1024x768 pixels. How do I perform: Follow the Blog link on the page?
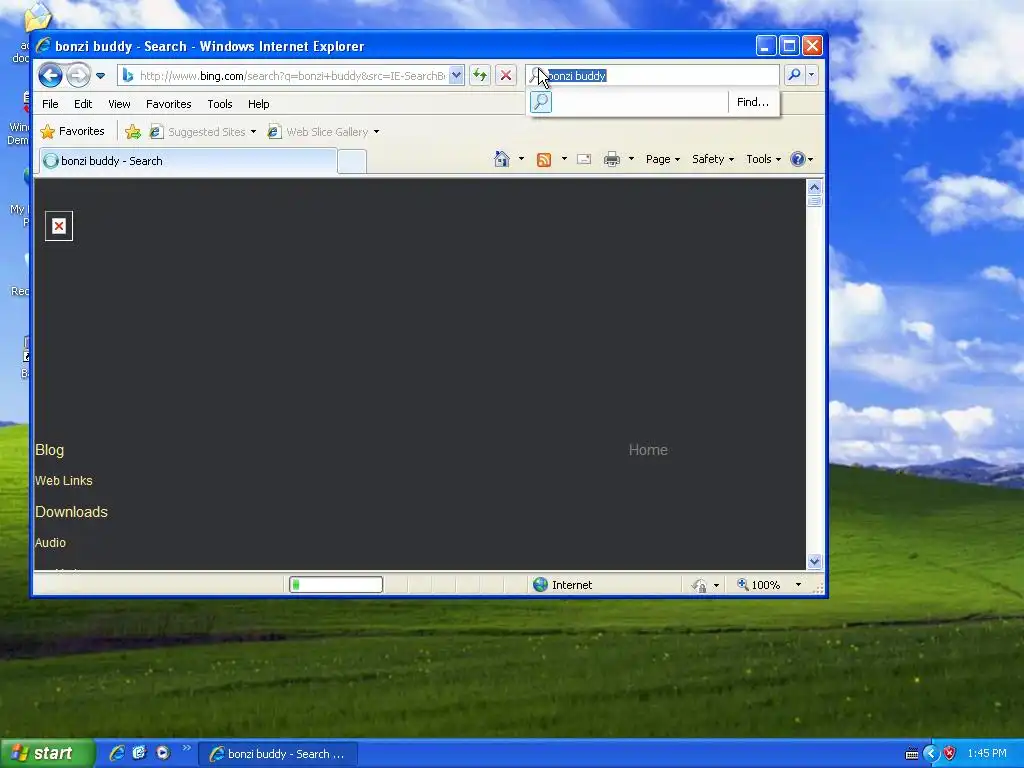tap(50, 450)
